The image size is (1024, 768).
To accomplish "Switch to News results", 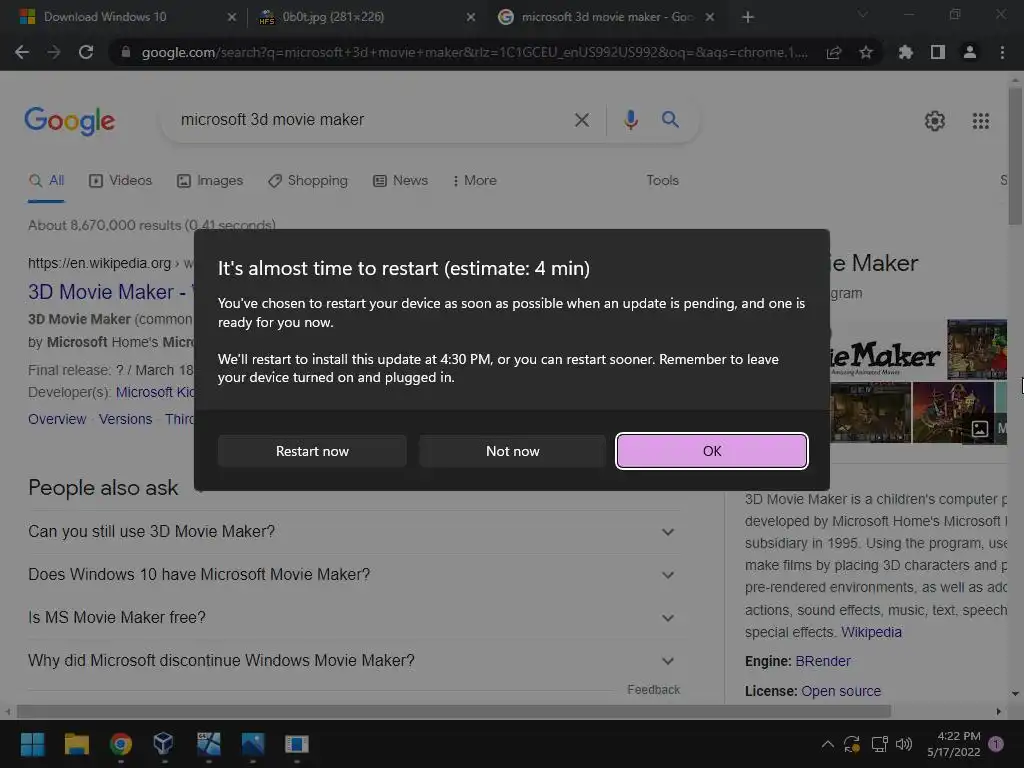I will tap(400, 180).
